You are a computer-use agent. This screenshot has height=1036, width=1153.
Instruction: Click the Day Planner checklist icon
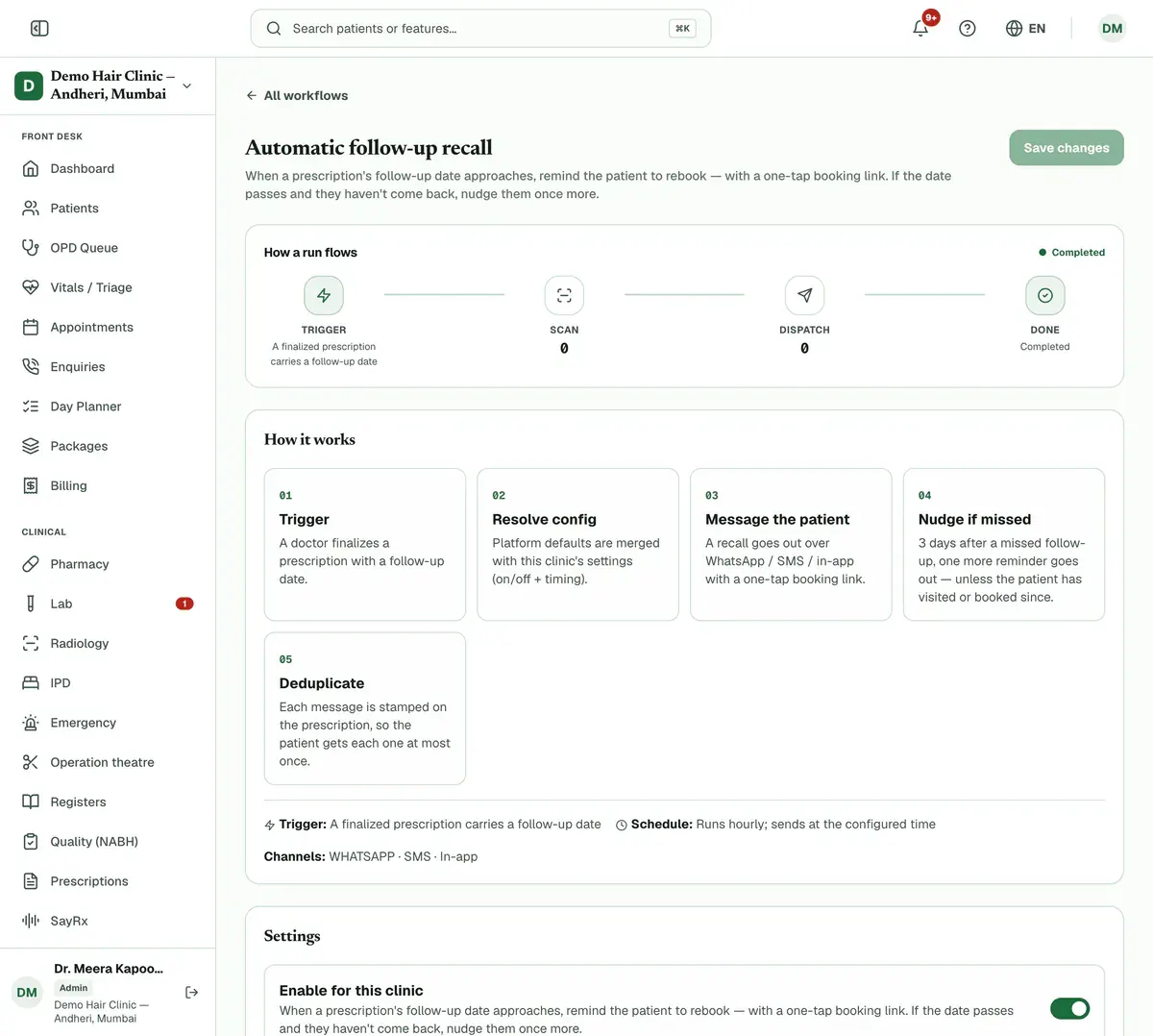coord(31,407)
